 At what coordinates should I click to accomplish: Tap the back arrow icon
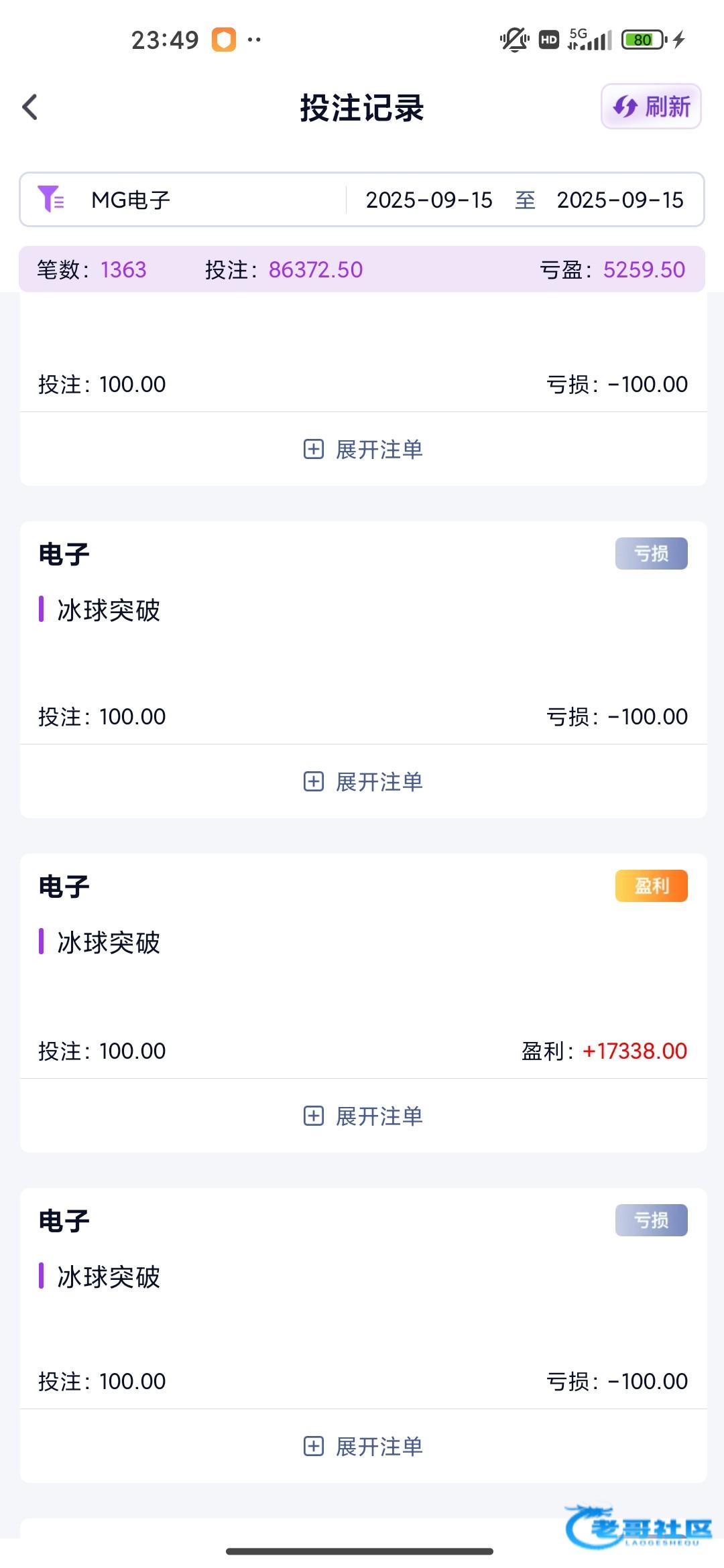click(30, 107)
